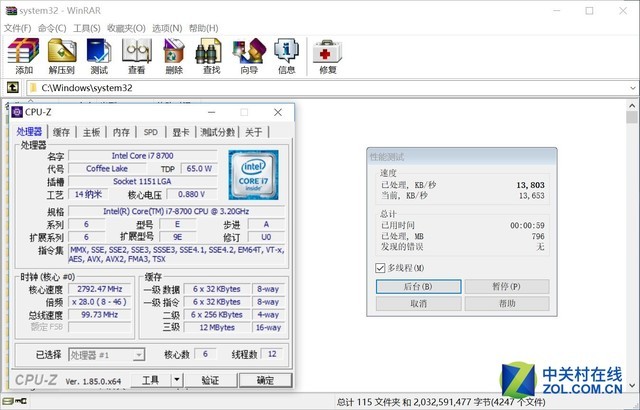Click the up-one-level folder arrow icon
The width and height of the screenshot is (640, 410).
13,87
